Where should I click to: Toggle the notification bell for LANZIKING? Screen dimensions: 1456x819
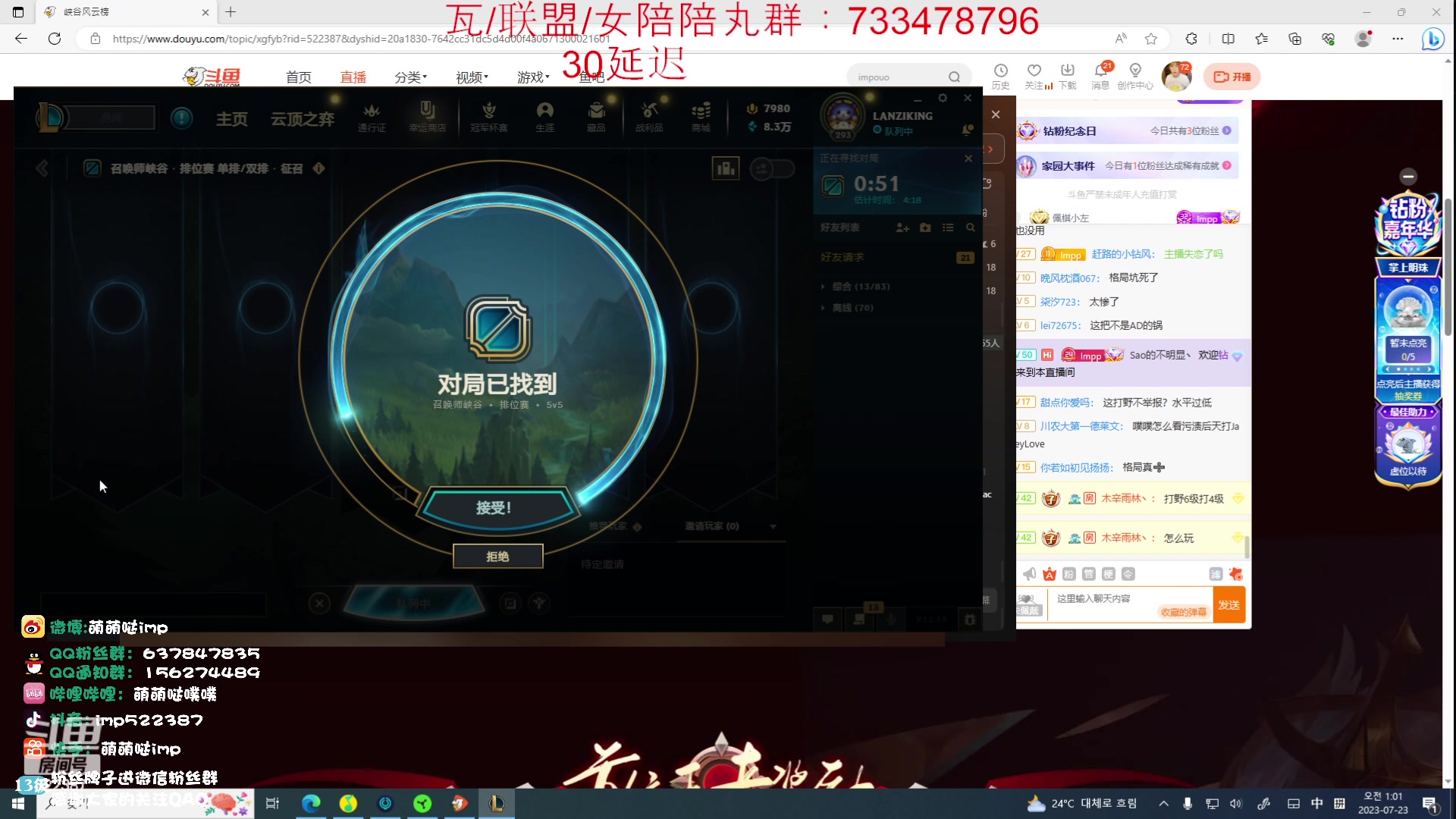(968, 130)
